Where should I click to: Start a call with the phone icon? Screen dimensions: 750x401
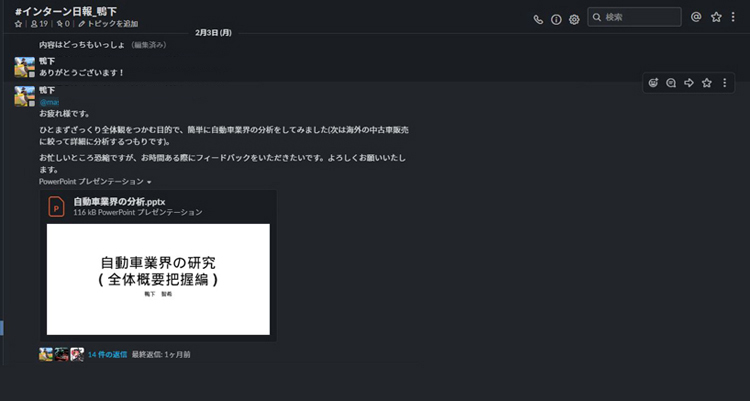[x=538, y=20]
